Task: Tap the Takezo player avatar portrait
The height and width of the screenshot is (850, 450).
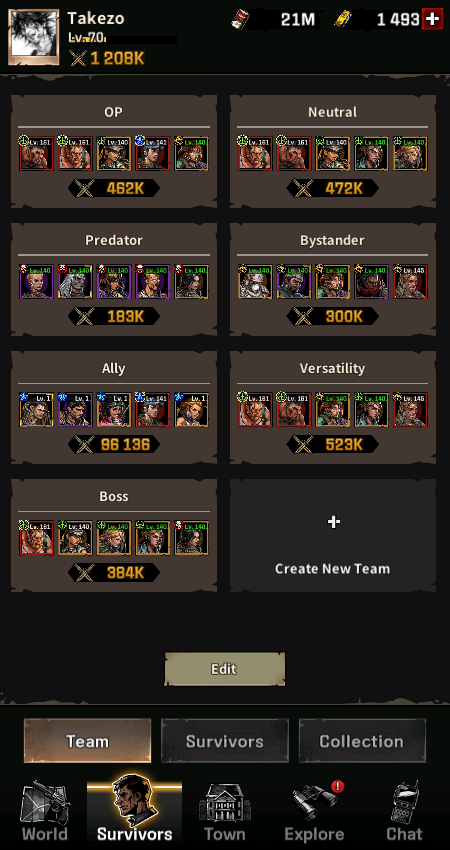Action: pos(34,37)
